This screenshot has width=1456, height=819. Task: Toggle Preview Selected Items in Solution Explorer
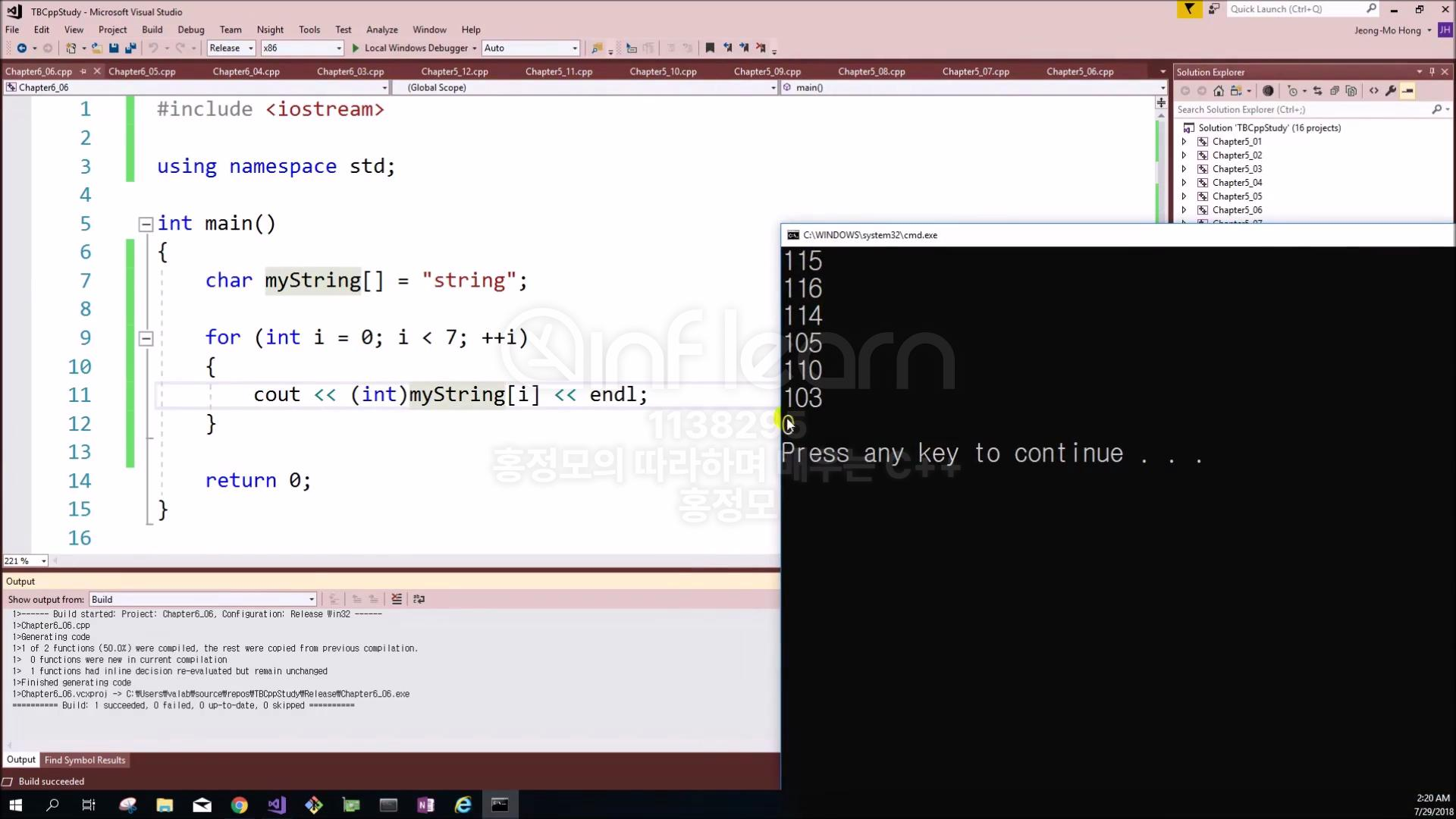coord(1407,91)
